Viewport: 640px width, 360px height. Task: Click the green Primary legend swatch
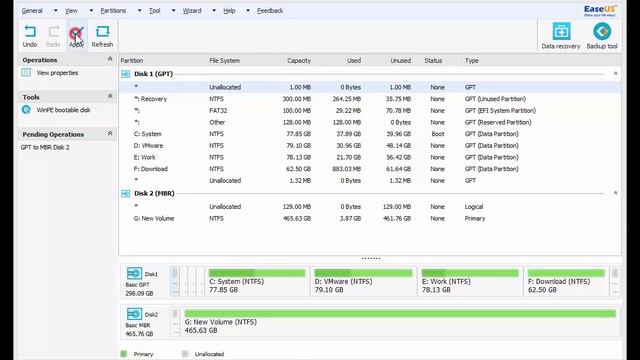pos(124,354)
